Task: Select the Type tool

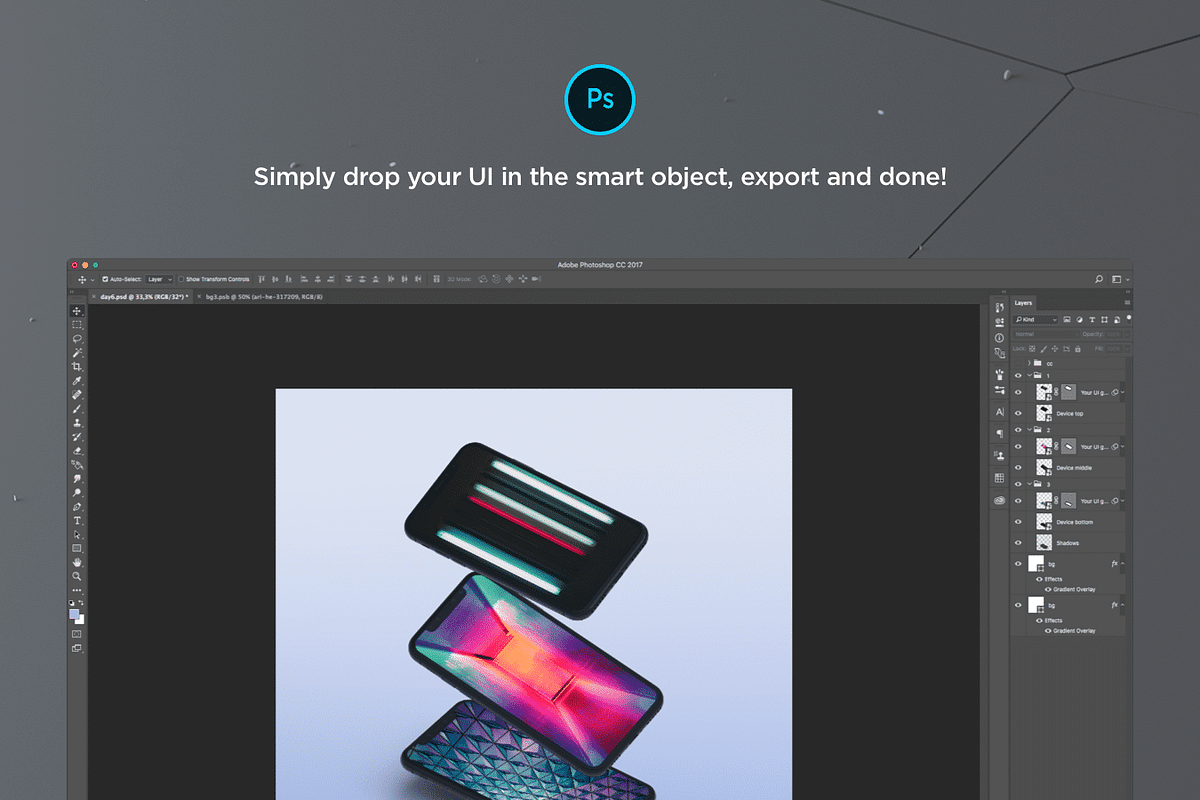Action: pos(77,521)
